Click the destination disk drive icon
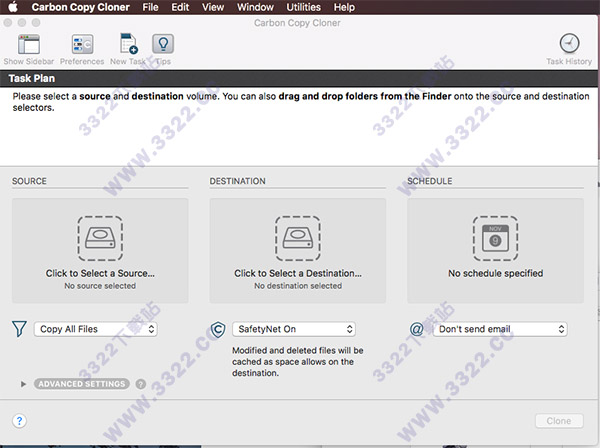 pyautogui.click(x=298, y=238)
